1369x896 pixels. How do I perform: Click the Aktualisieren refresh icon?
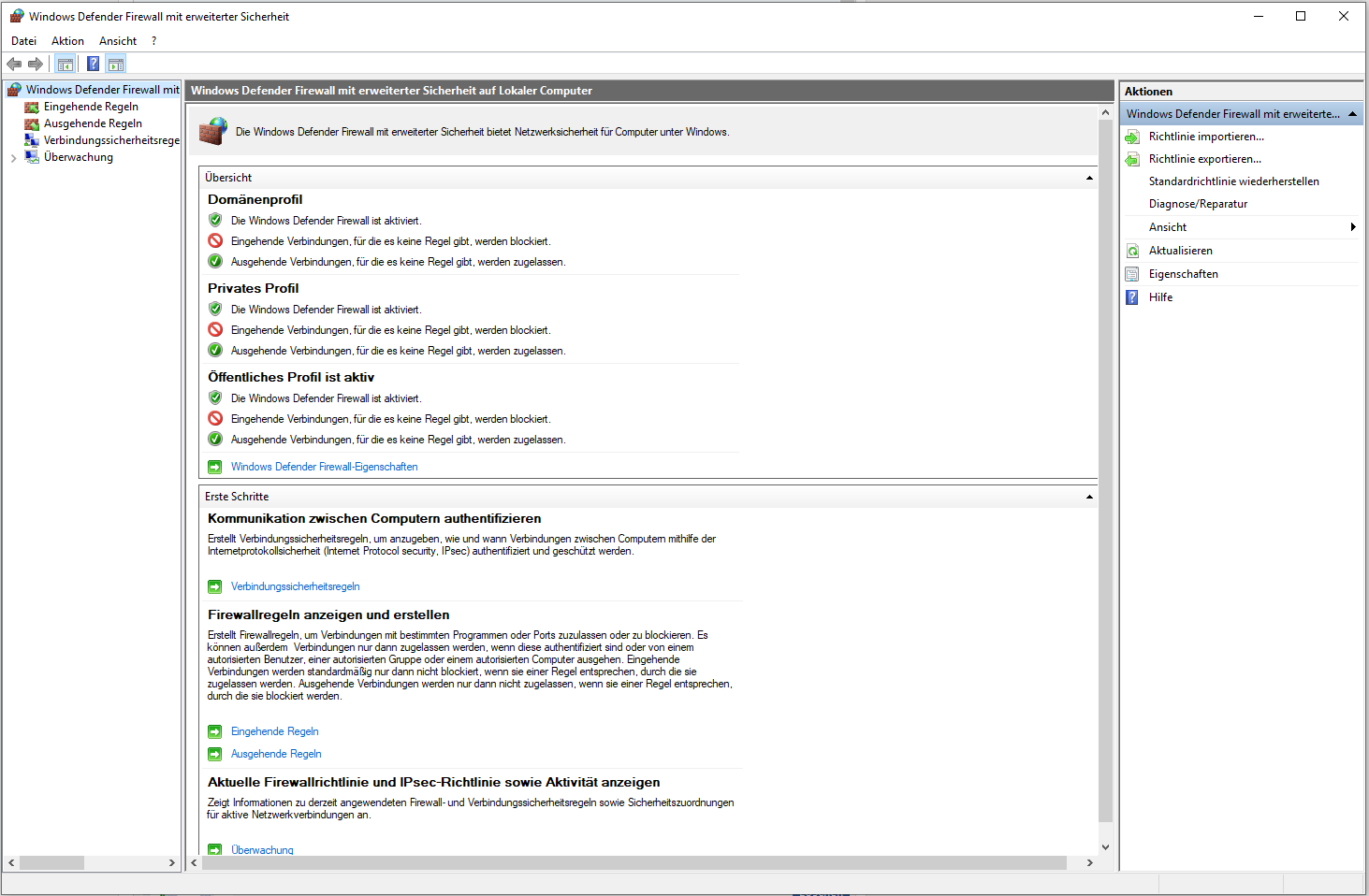(x=1132, y=250)
